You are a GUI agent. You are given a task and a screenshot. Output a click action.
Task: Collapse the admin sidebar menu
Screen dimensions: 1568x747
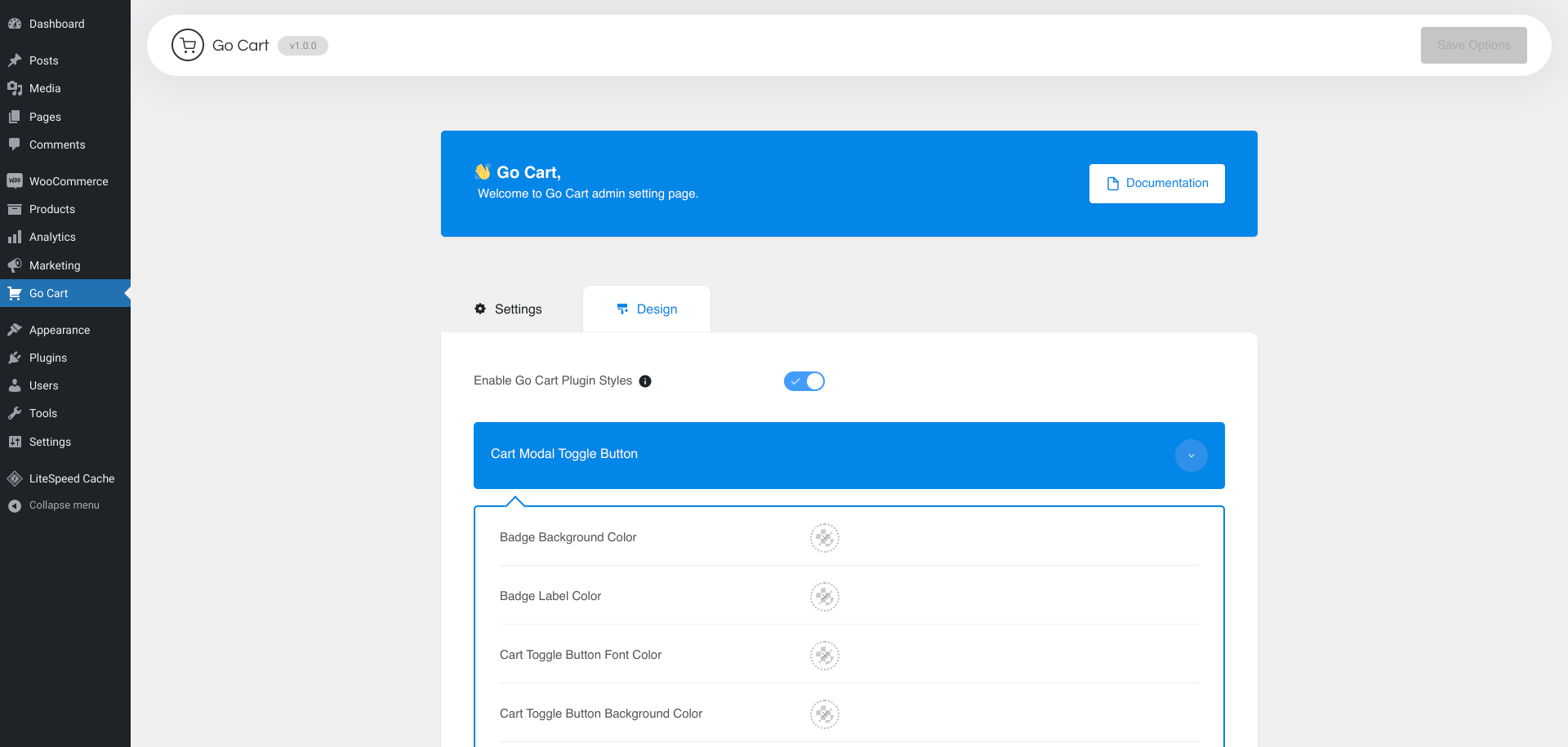(x=64, y=505)
